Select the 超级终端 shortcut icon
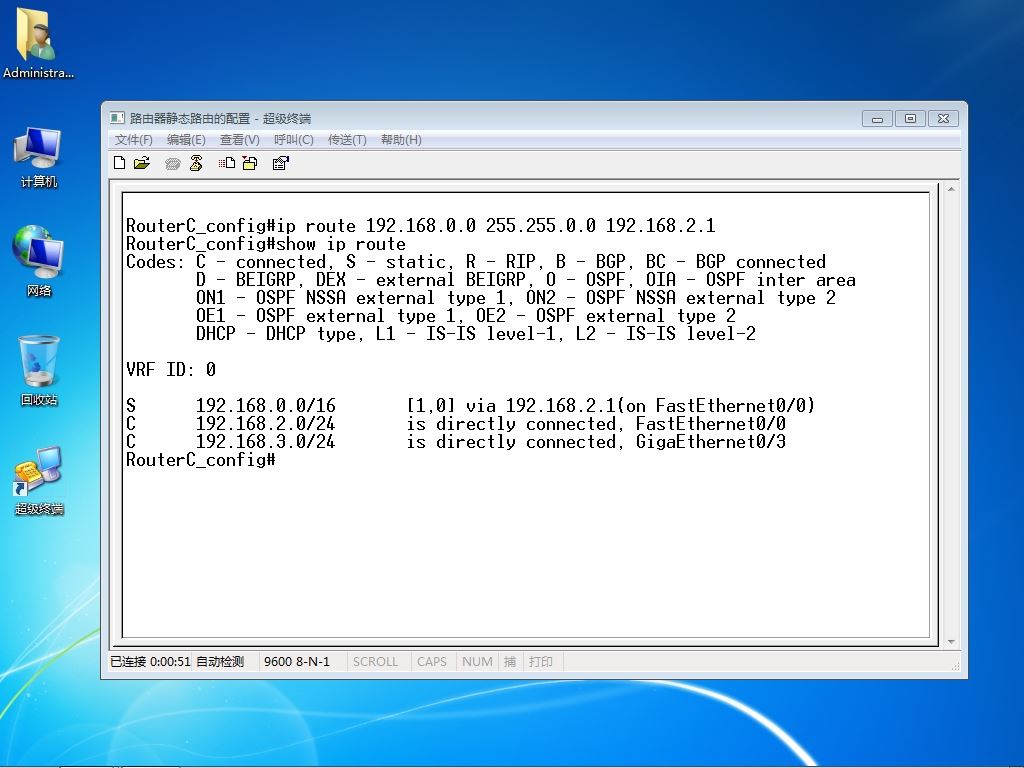 click(x=39, y=481)
